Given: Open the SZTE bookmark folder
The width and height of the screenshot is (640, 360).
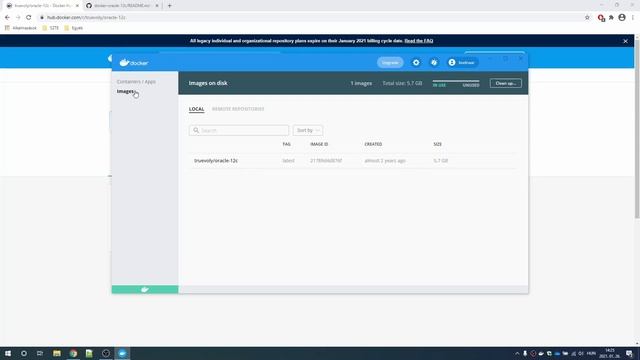Looking at the screenshot, I should 51,28.
